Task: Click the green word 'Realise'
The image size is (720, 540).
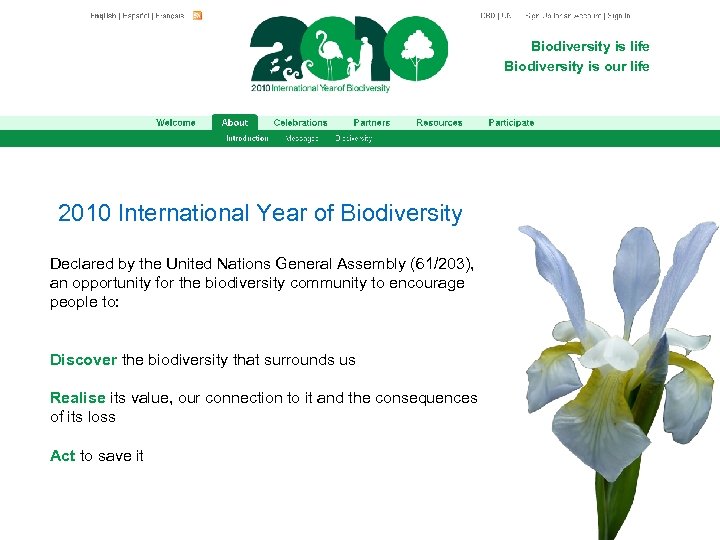Action: [x=78, y=398]
